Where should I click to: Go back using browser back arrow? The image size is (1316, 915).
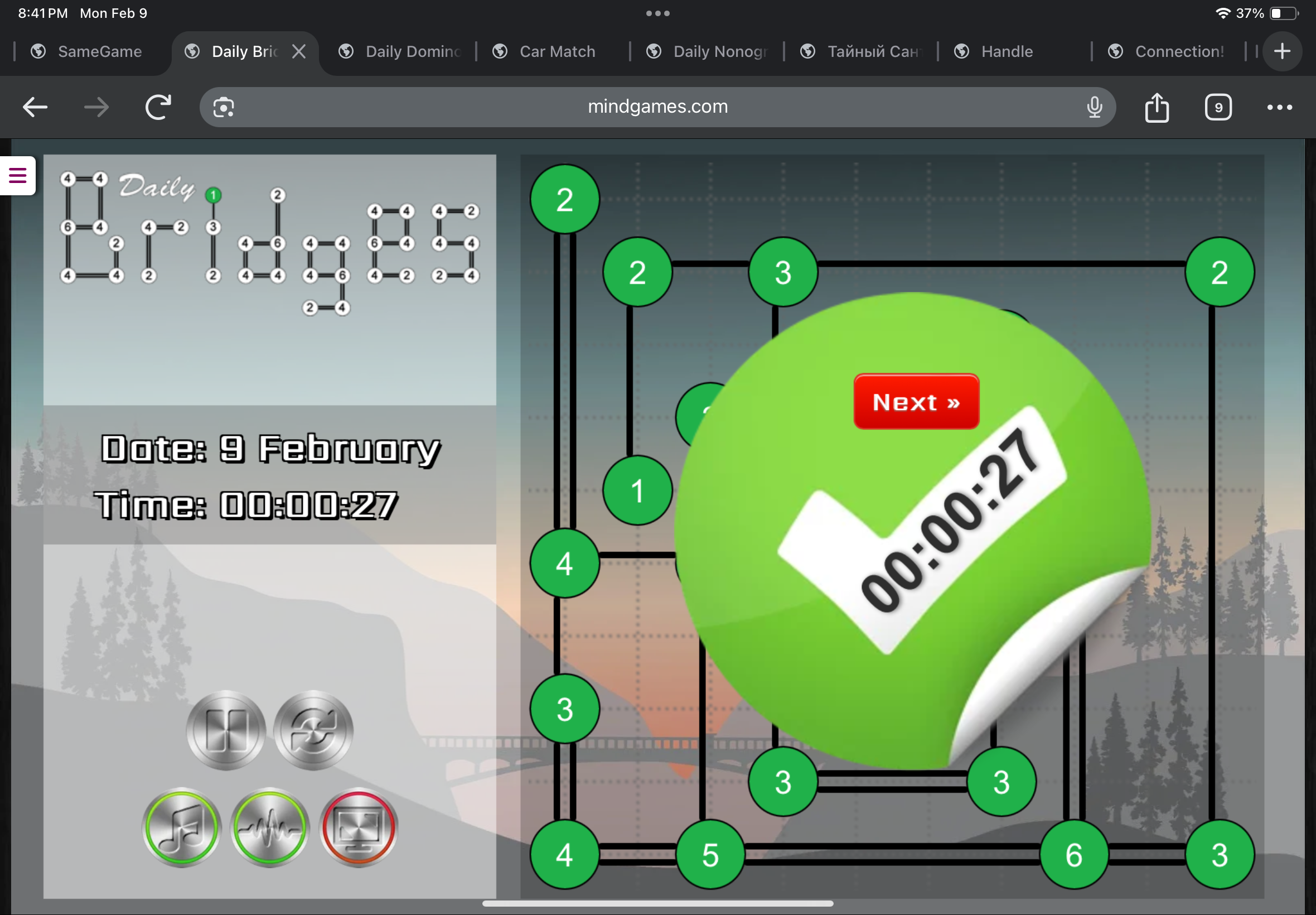[35, 107]
